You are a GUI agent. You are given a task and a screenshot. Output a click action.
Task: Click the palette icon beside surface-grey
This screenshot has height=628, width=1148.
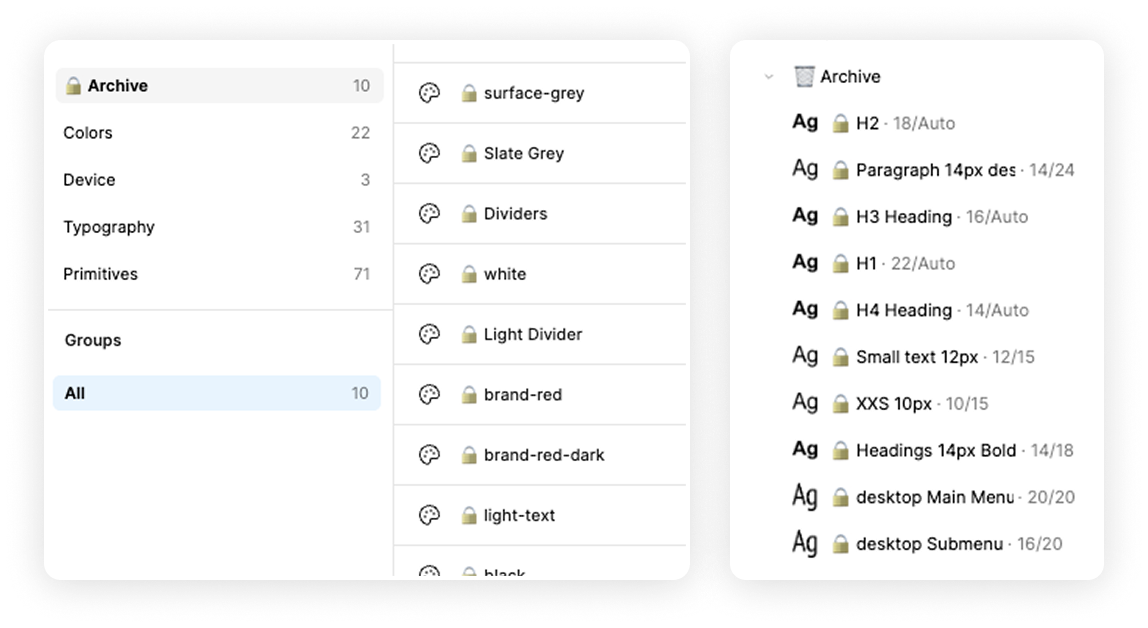[x=429, y=93]
